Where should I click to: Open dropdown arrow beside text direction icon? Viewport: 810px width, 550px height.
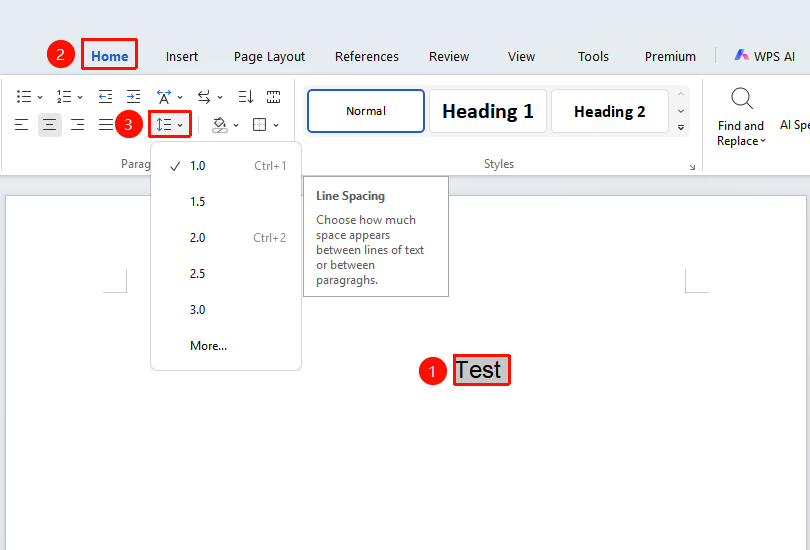(x=220, y=97)
